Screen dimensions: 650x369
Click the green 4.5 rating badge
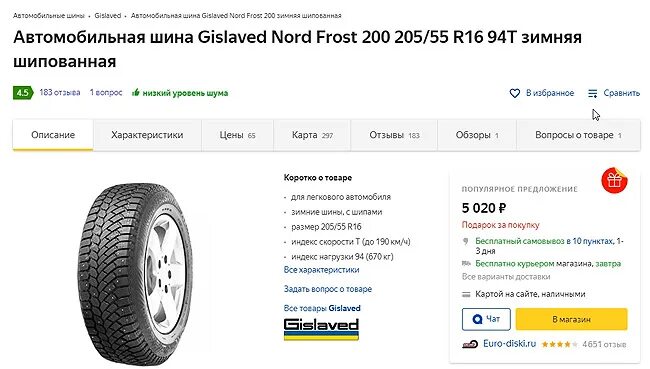23,92
